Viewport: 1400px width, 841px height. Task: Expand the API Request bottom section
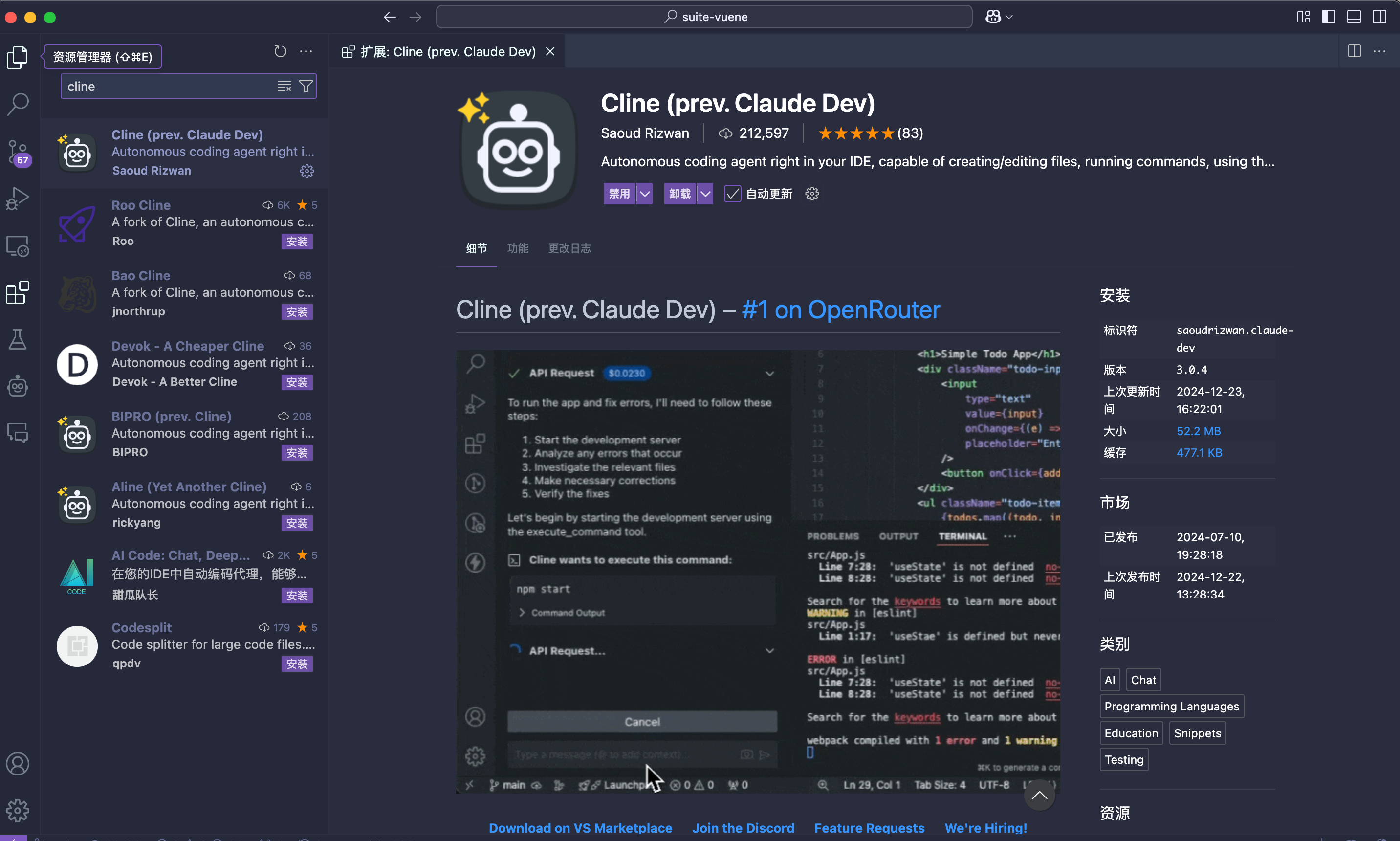(x=770, y=651)
